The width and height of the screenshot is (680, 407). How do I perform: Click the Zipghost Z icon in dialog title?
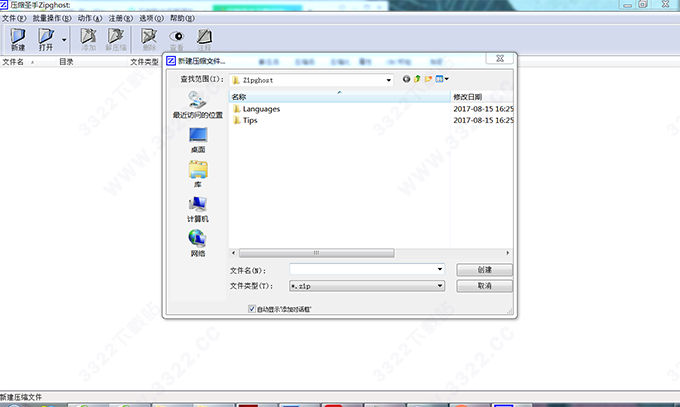click(171, 61)
